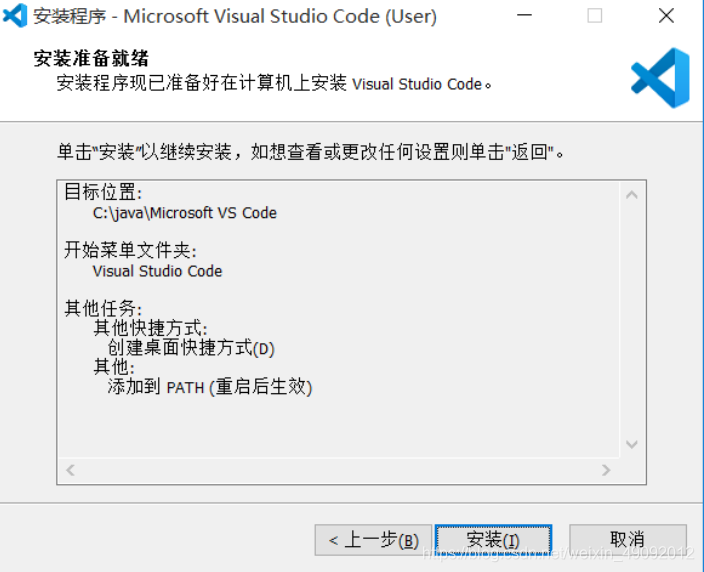Click the 单击"安装"以继续安装 instruction text
Viewport: 704px width, 572px height.
[311, 152]
